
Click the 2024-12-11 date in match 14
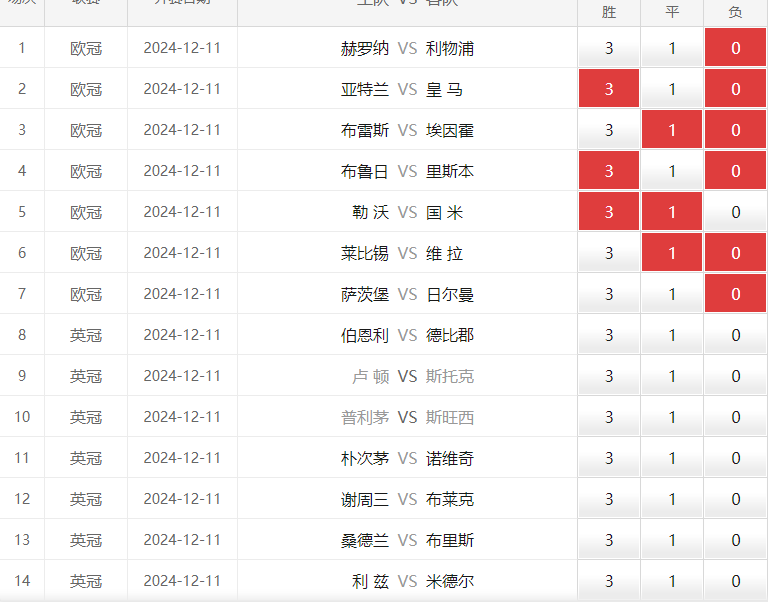tap(182, 581)
